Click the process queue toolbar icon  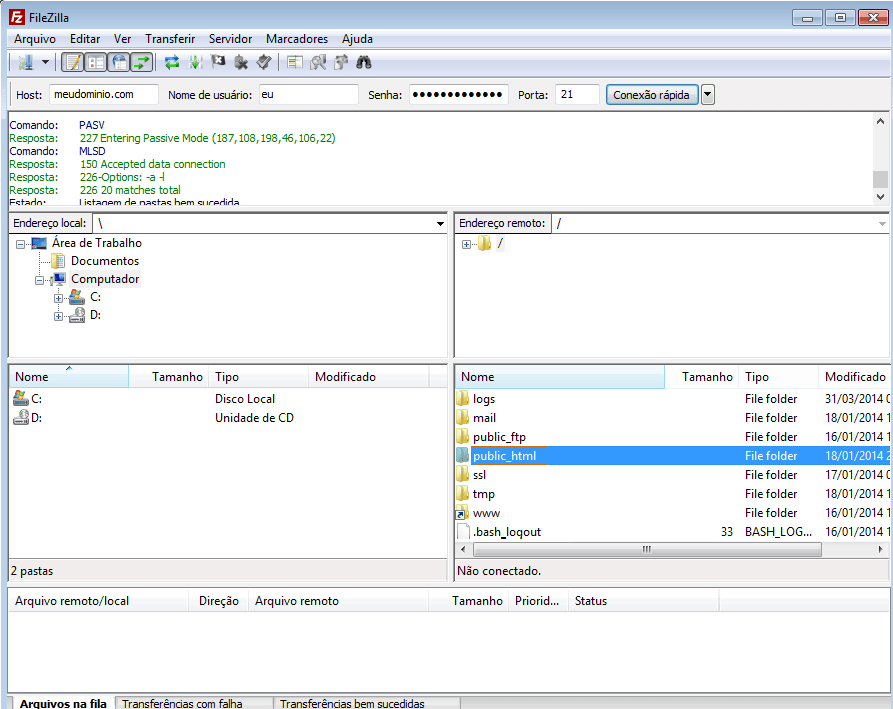(x=195, y=62)
